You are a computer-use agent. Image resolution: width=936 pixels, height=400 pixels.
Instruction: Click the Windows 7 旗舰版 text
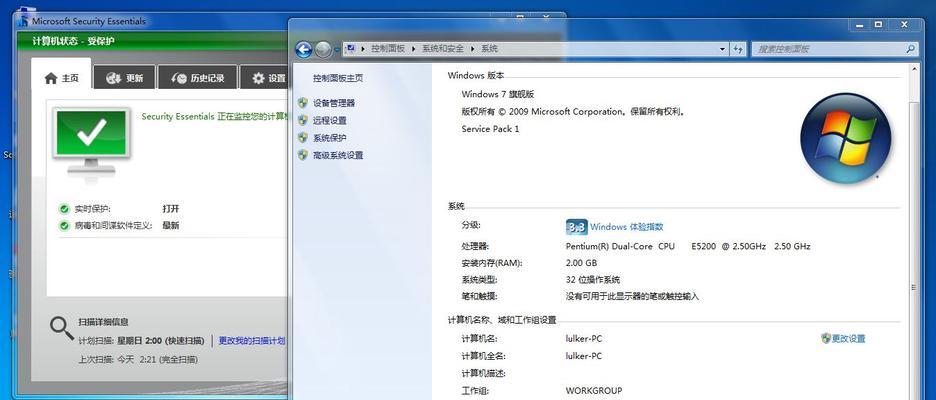click(x=497, y=94)
